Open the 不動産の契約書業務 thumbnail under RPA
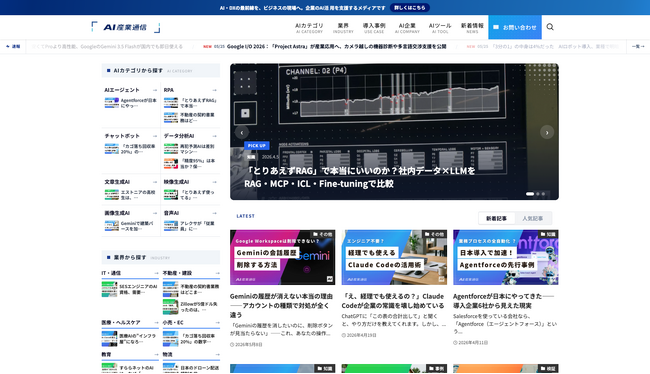The image size is (650, 374). [x=171, y=117]
